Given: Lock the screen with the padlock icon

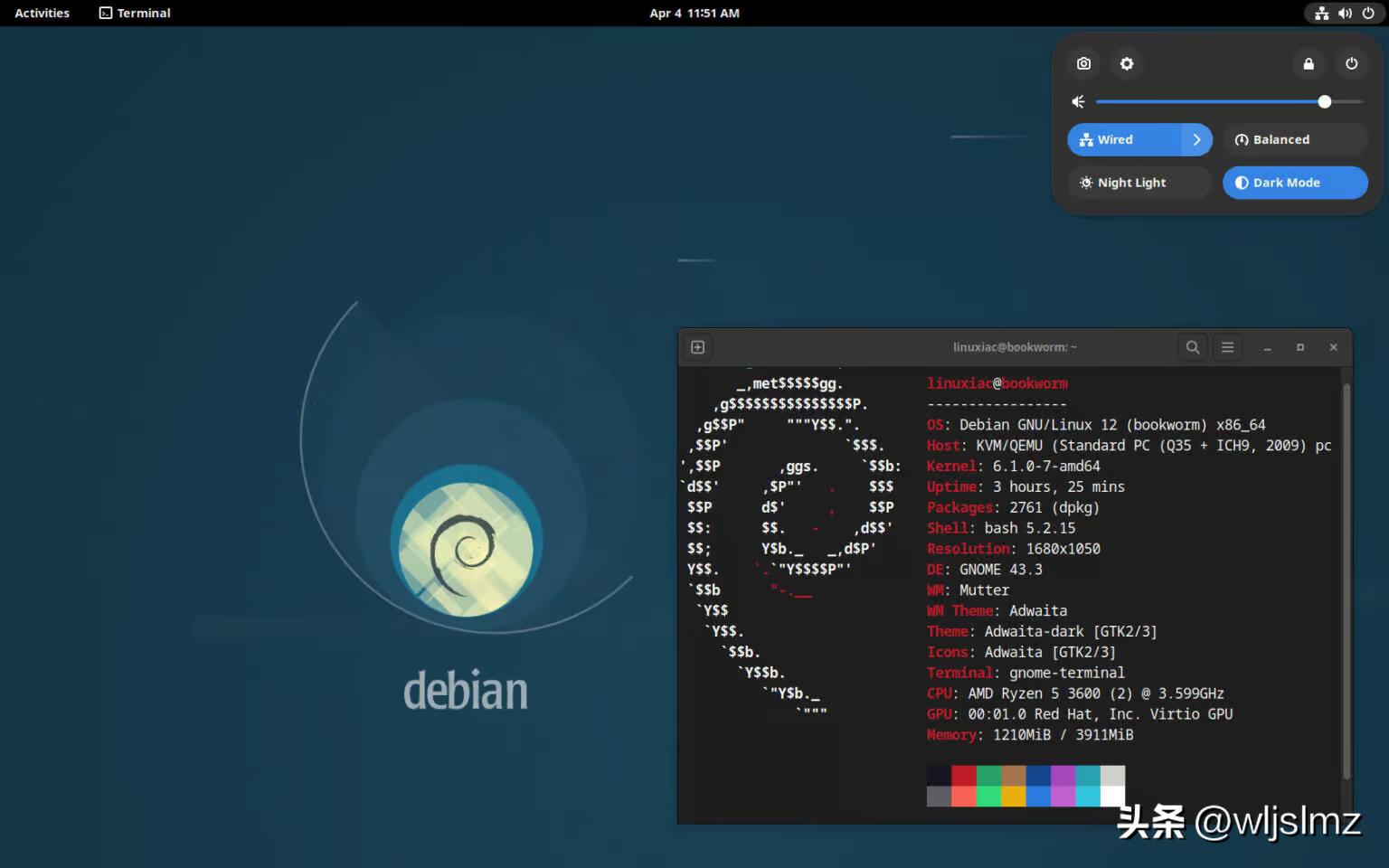Looking at the screenshot, I should 1309,63.
